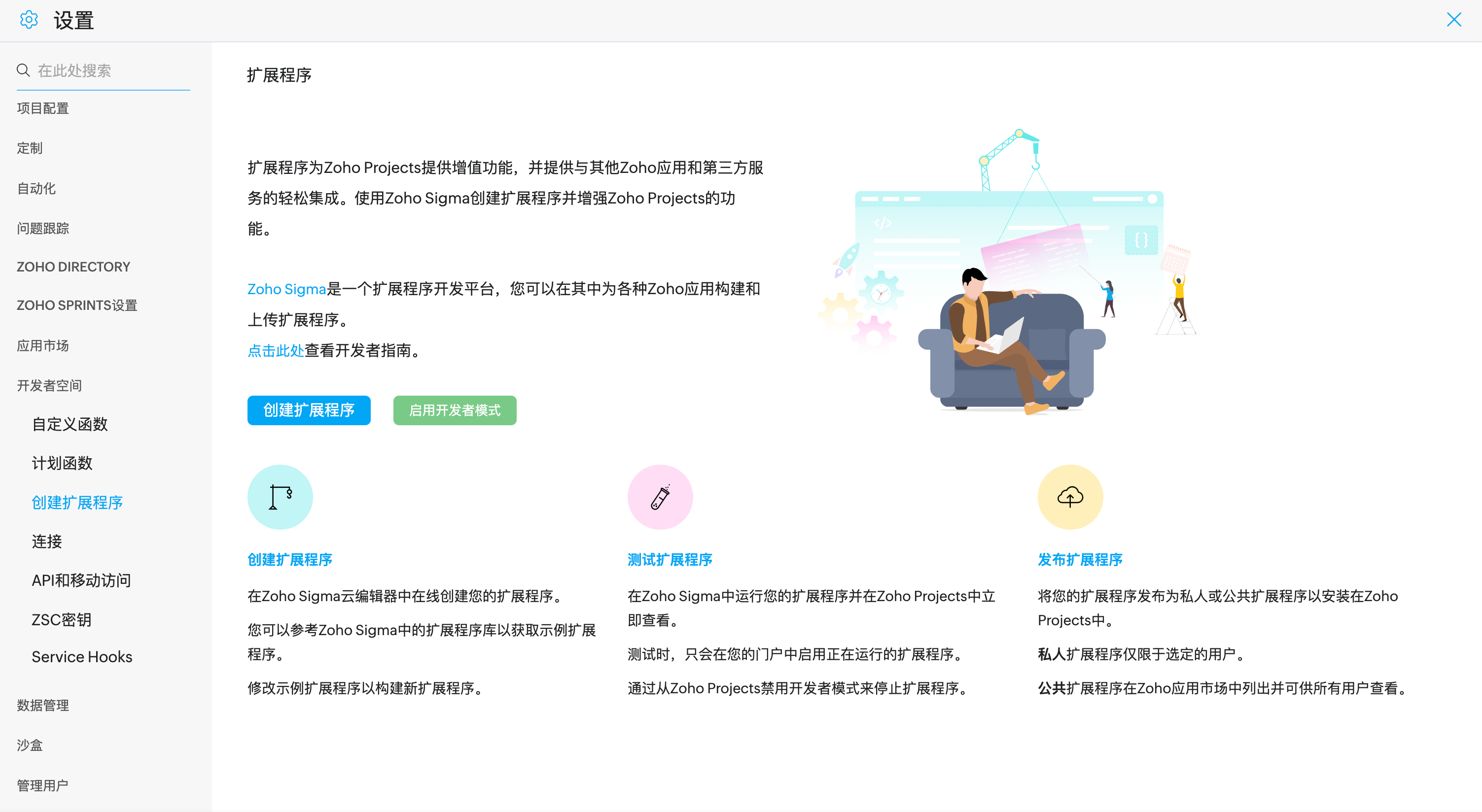Expand the 项目配置 sidebar section
This screenshot has width=1482, height=812.
point(42,108)
